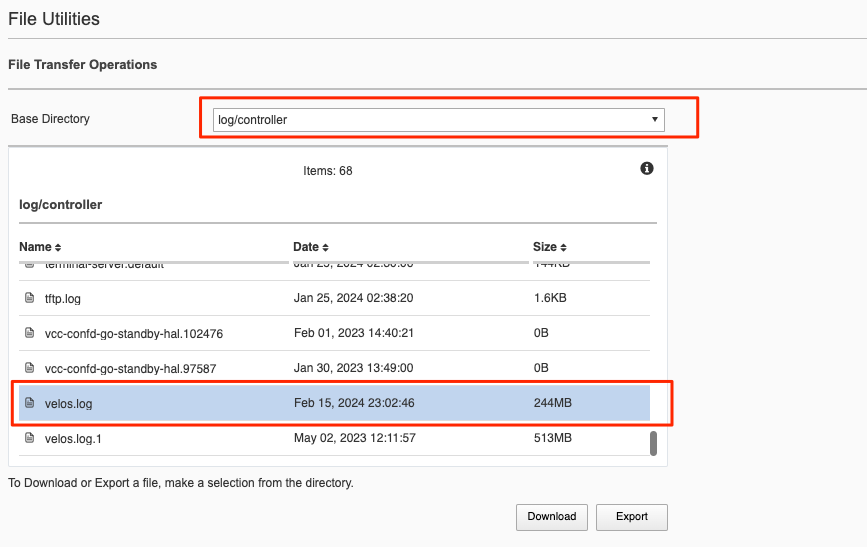
Task: Click file icon for tftp.log
Action: tap(30, 298)
